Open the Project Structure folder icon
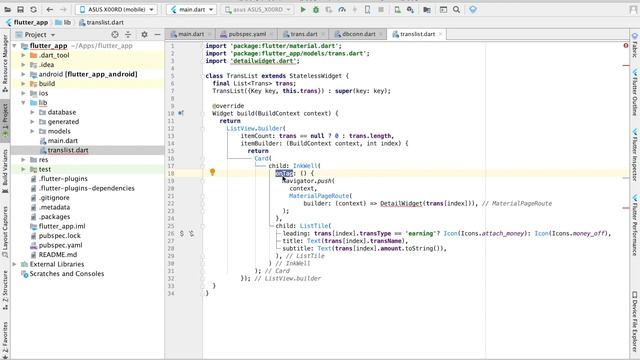 point(427,9)
